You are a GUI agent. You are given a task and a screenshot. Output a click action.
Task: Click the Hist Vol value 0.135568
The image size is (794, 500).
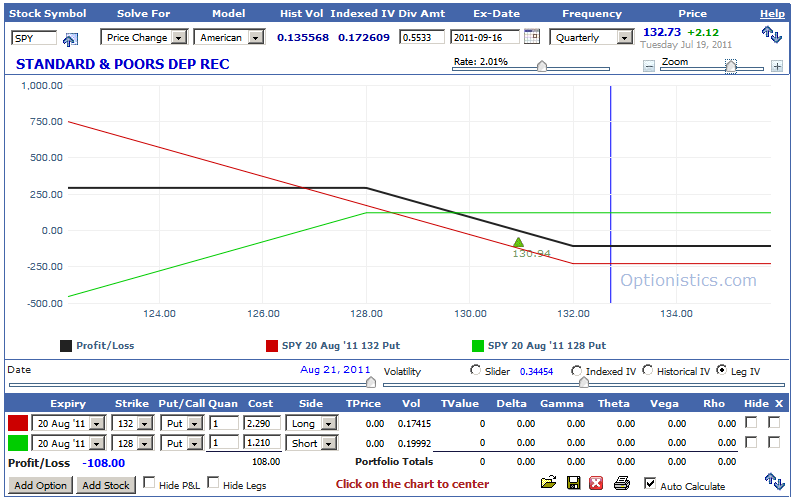(303, 37)
